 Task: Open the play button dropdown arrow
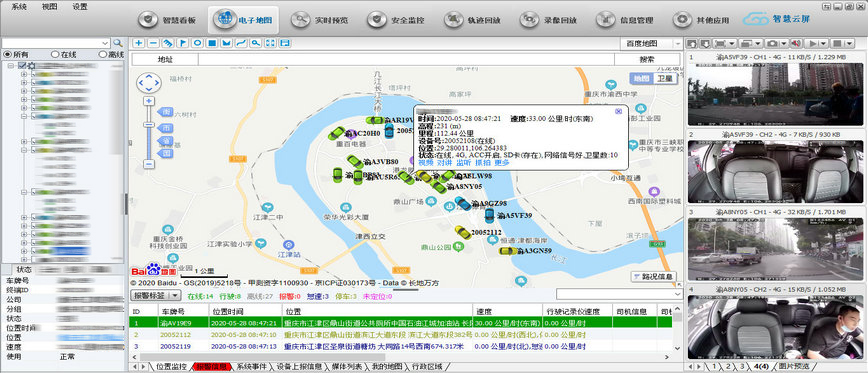(x=824, y=43)
